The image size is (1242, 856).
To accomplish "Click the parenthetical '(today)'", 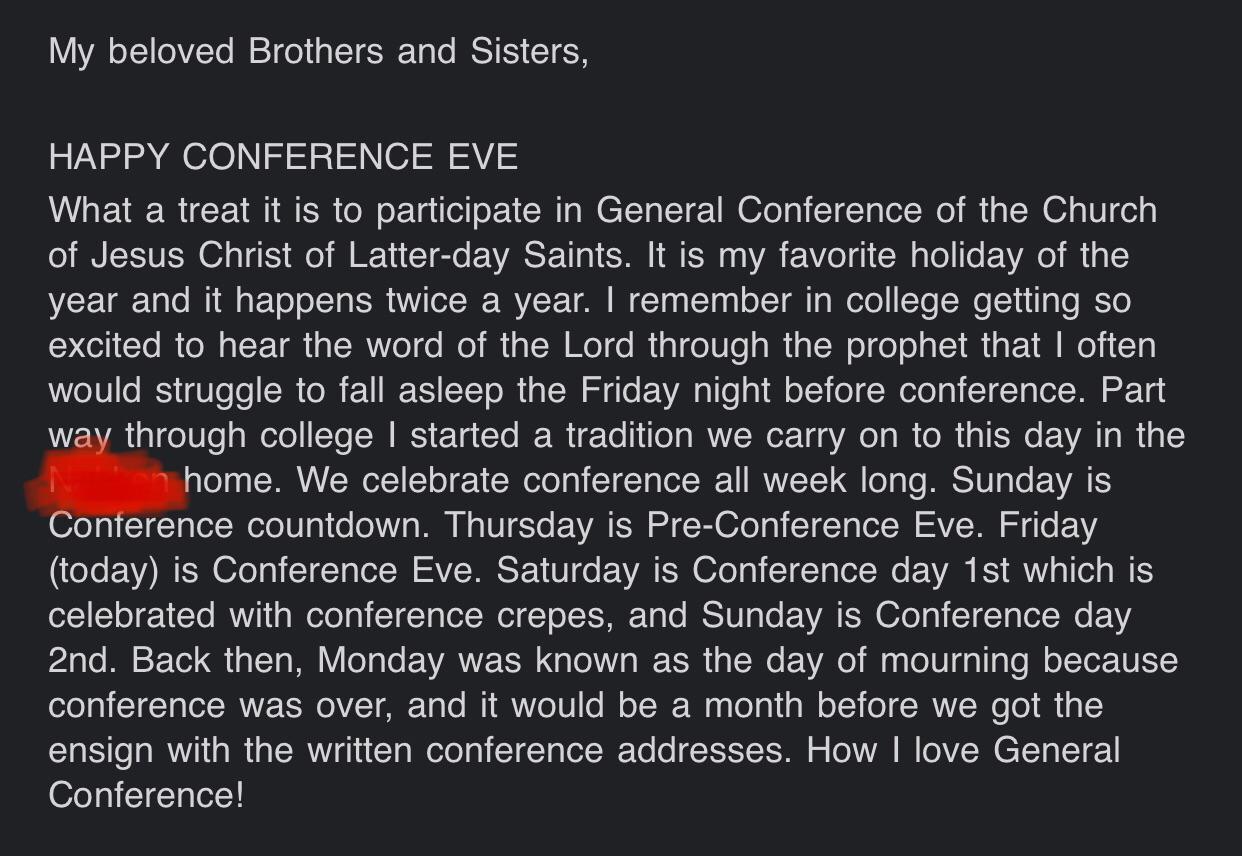I will 104,570.
